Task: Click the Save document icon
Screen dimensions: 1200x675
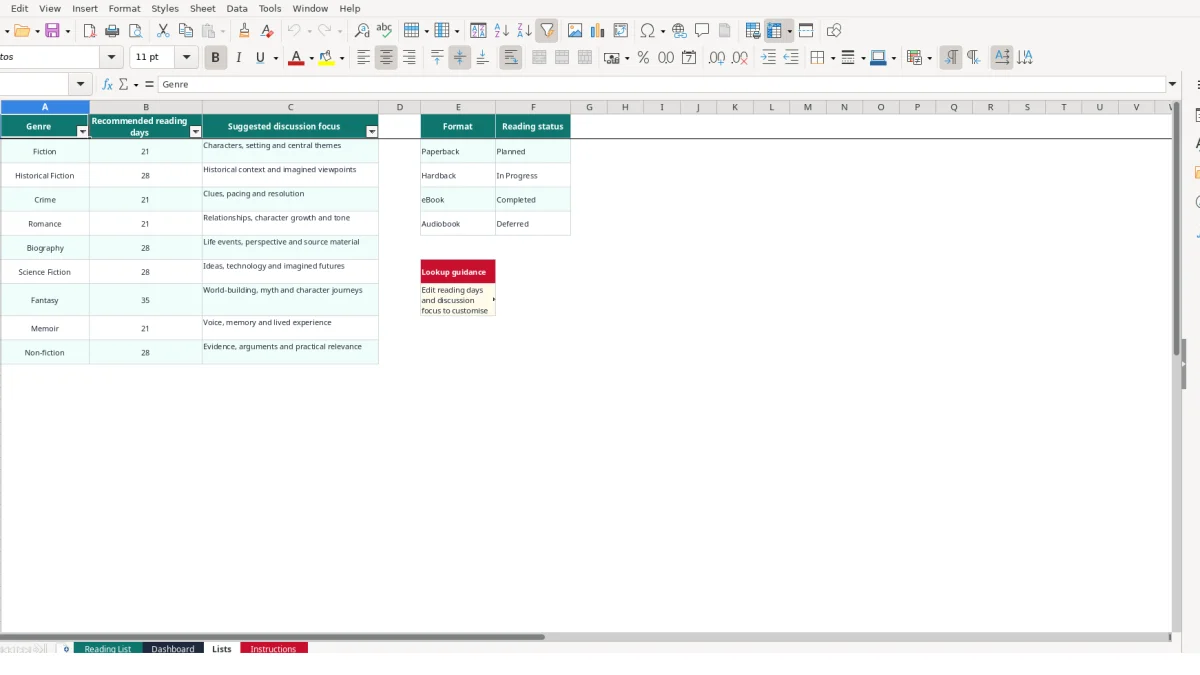Action: (x=52, y=31)
